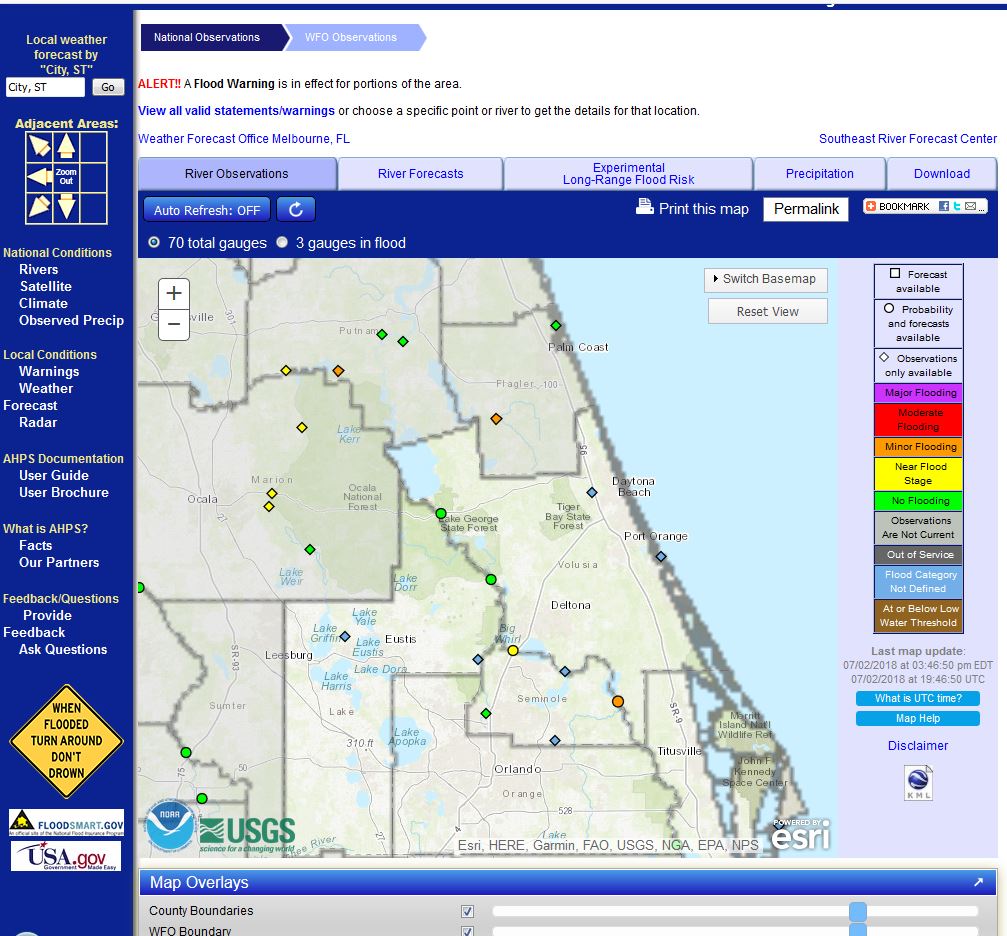Click the Permalink button
This screenshot has height=936, width=1007.
(x=806, y=209)
